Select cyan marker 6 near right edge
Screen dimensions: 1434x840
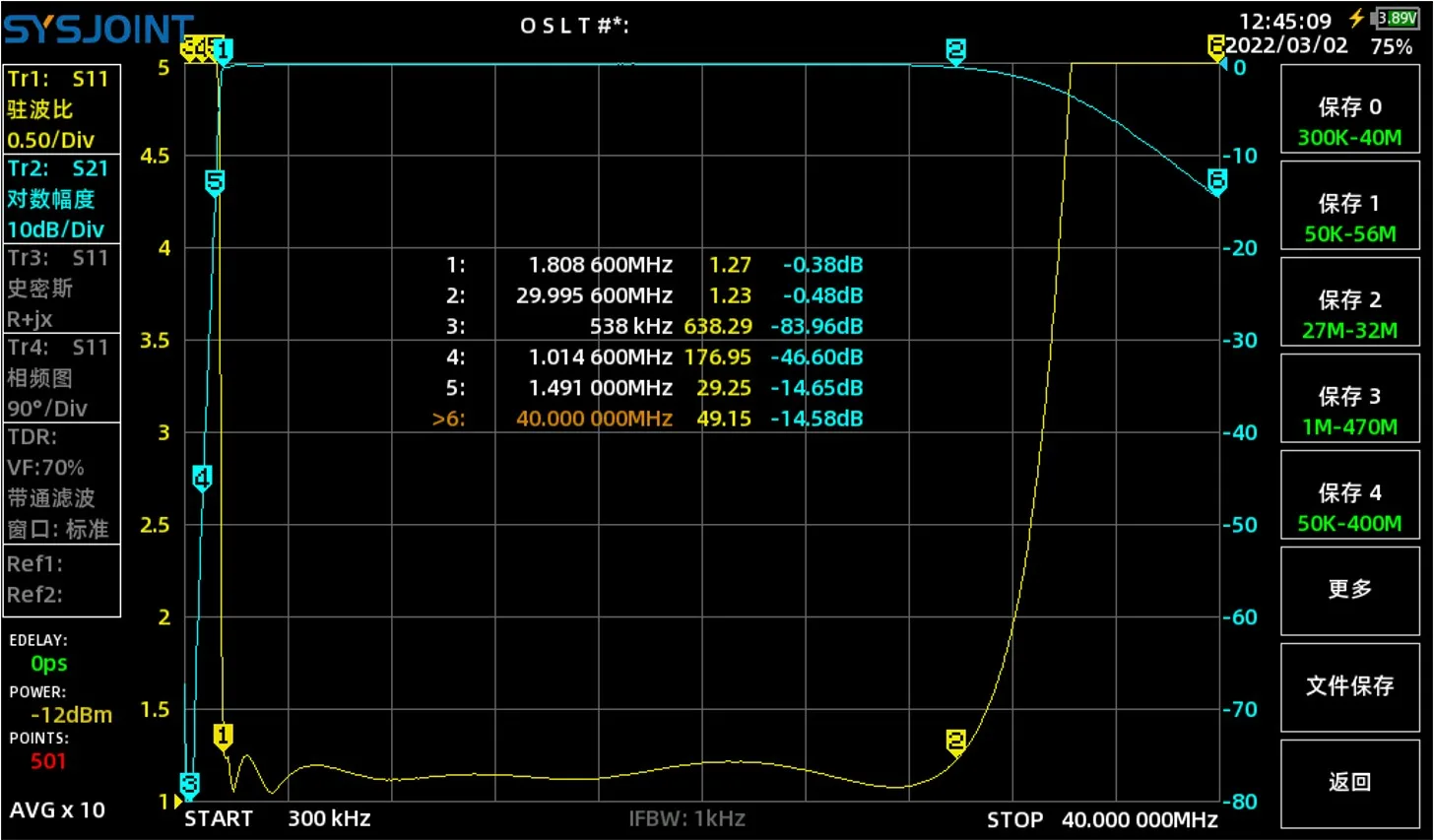pos(1217,181)
